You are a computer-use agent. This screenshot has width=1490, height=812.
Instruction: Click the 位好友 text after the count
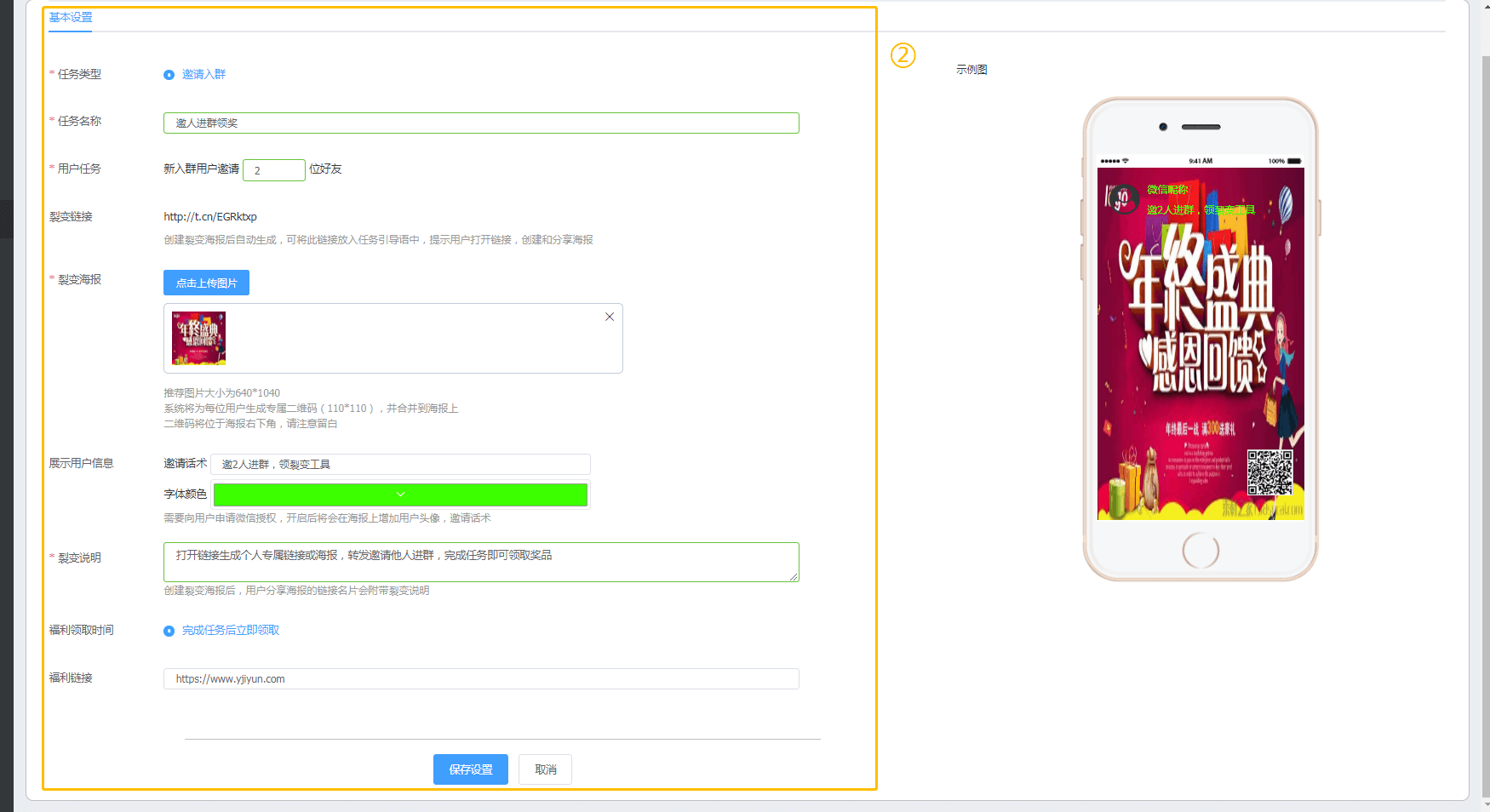point(325,169)
